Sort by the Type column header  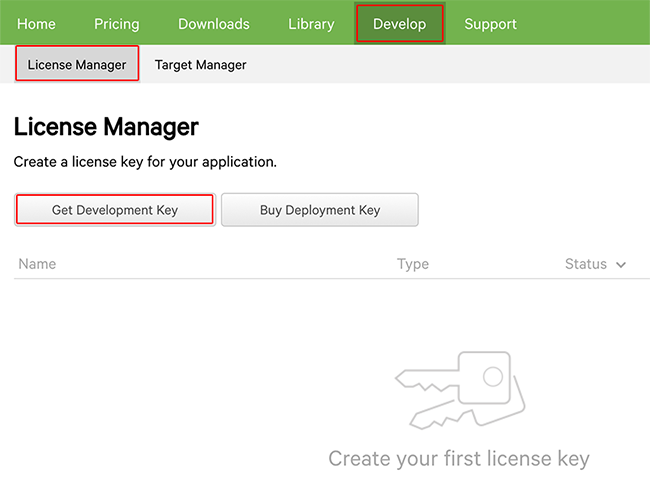[x=413, y=264]
